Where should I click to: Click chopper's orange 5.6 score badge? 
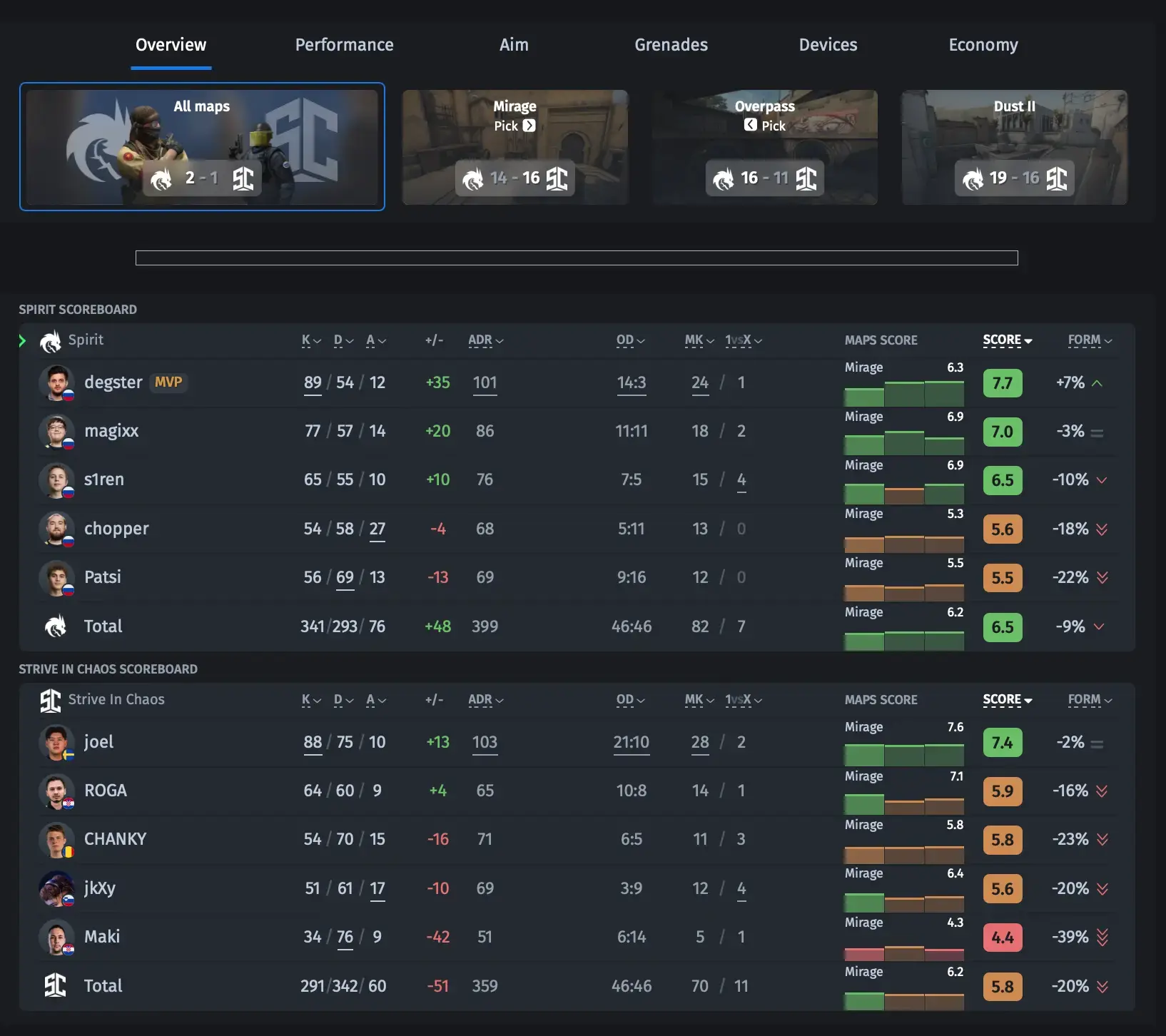(1003, 529)
